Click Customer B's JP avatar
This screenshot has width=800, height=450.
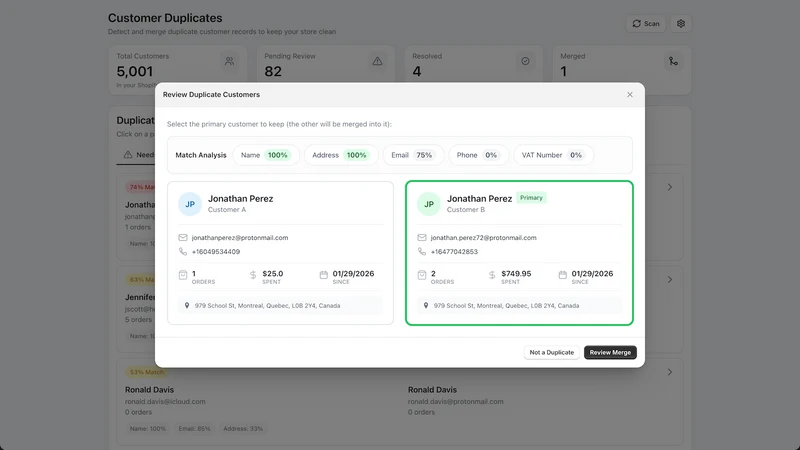(x=429, y=204)
